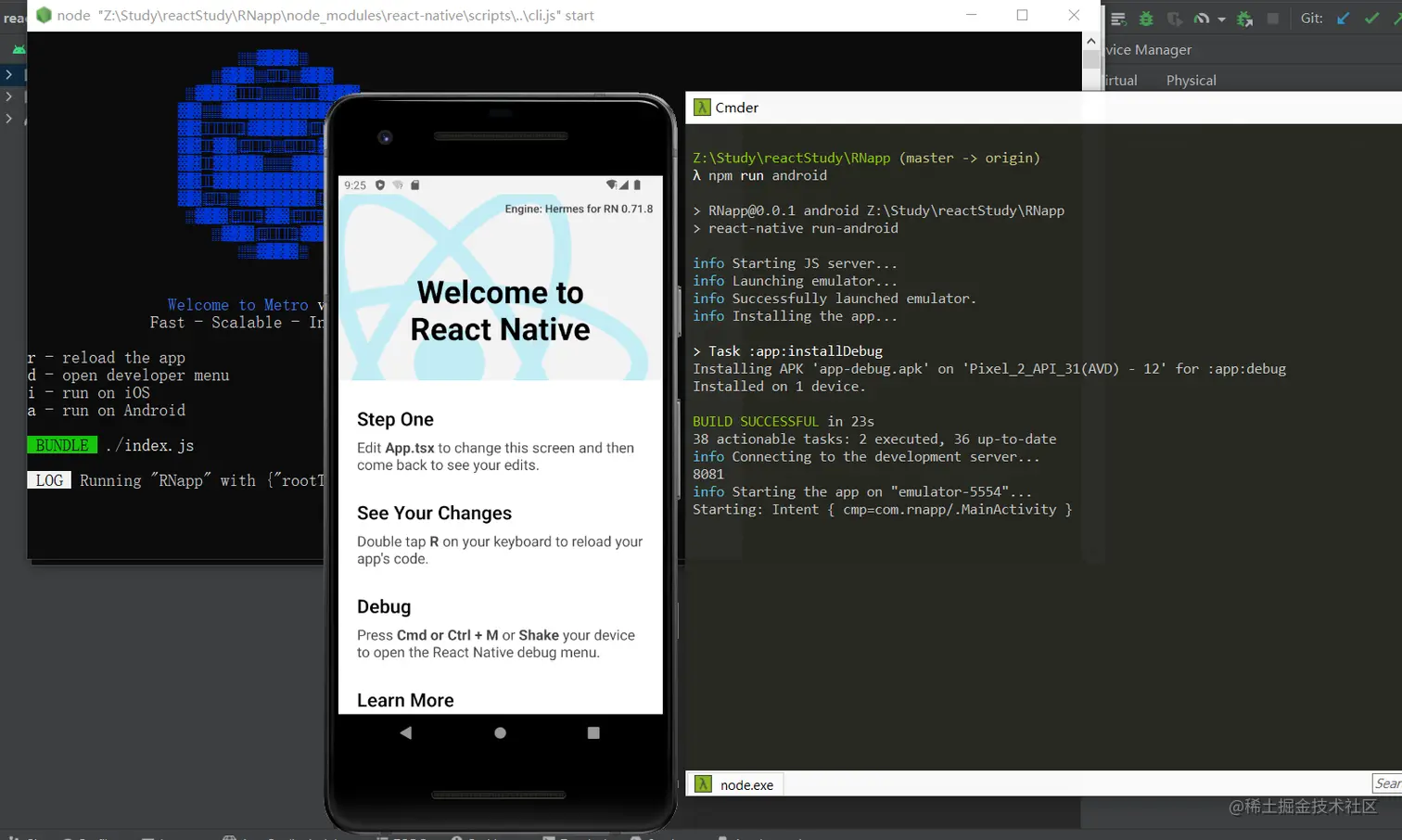Tap the "Learn More" section heading

[x=406, y=701]
